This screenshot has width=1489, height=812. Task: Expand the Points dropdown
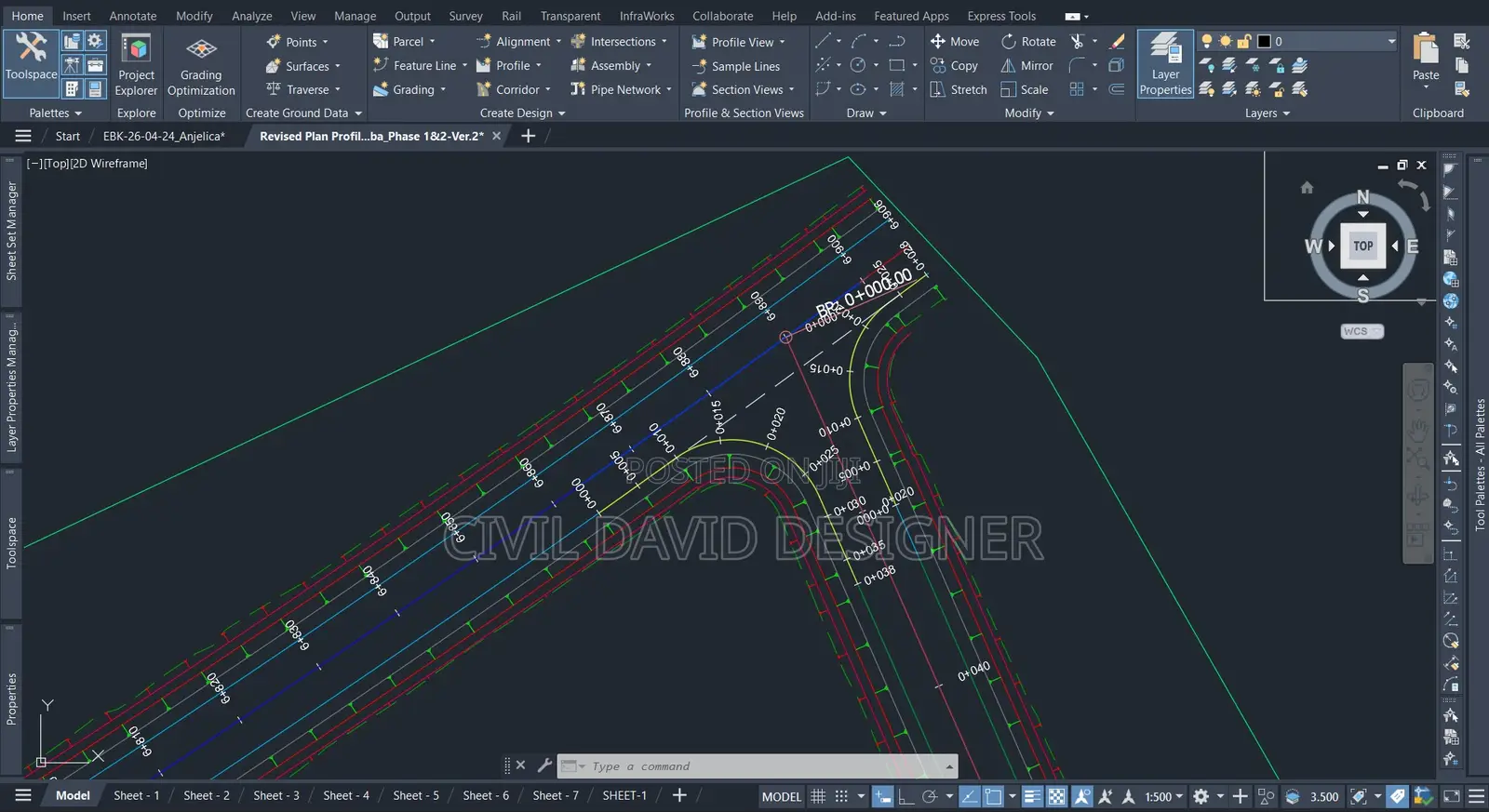325,42
